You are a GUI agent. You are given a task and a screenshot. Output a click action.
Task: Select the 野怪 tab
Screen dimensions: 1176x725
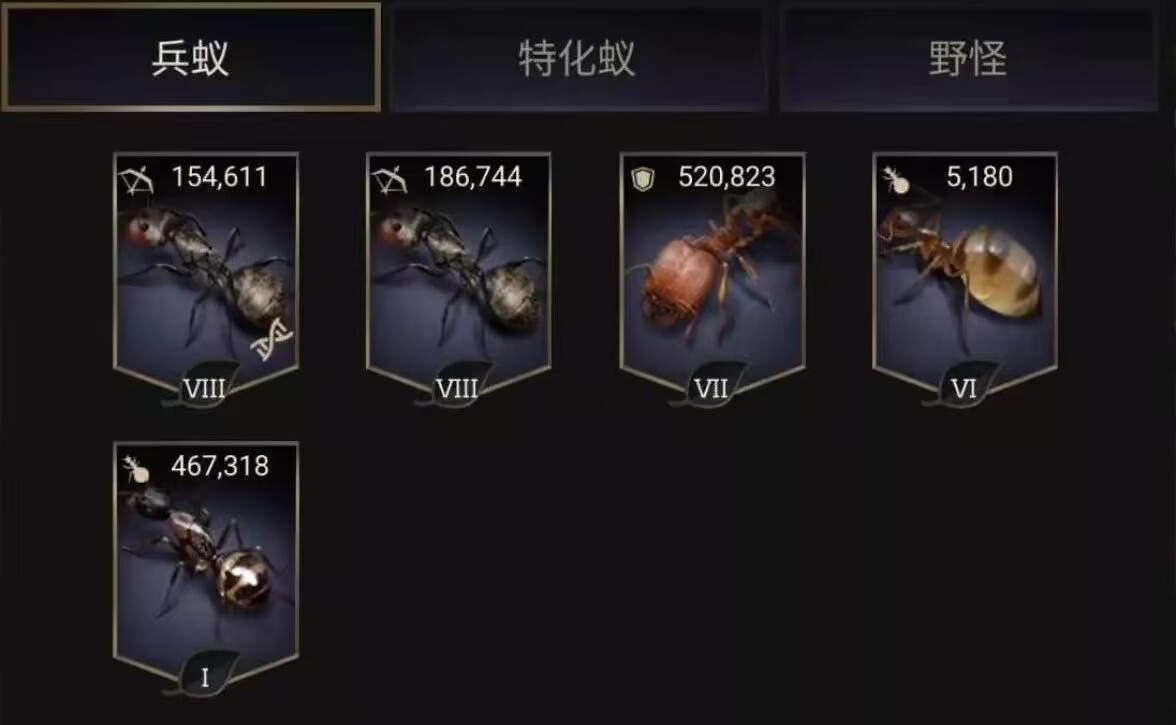pos(968,58)
